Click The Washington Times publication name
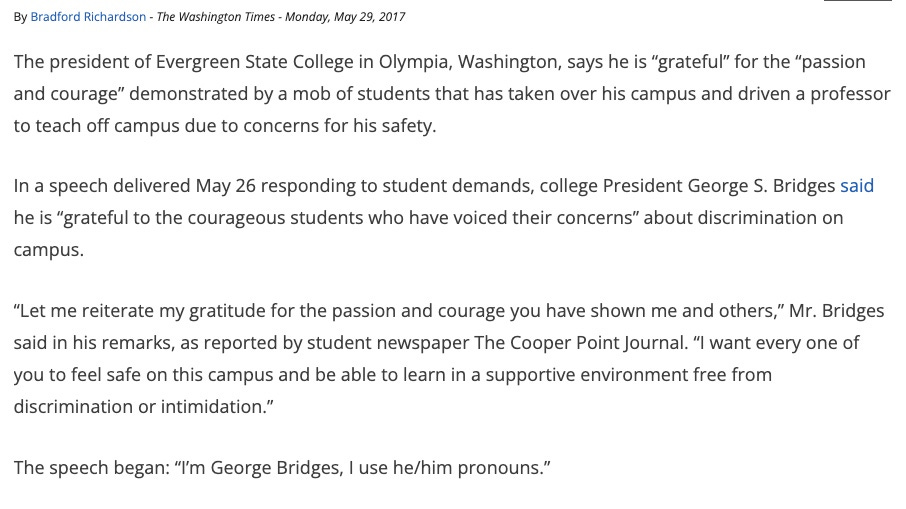The height and width of the screenshot is (509, 906). pos(216,17)
